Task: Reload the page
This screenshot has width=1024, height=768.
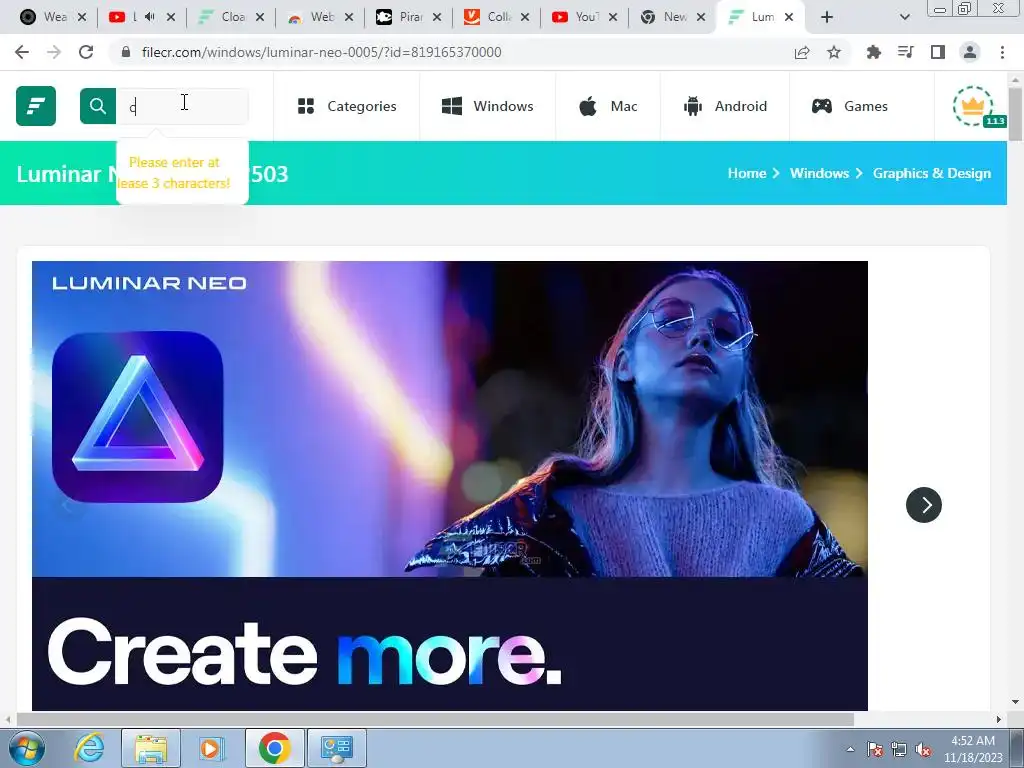Action: (x=86, y=52)
